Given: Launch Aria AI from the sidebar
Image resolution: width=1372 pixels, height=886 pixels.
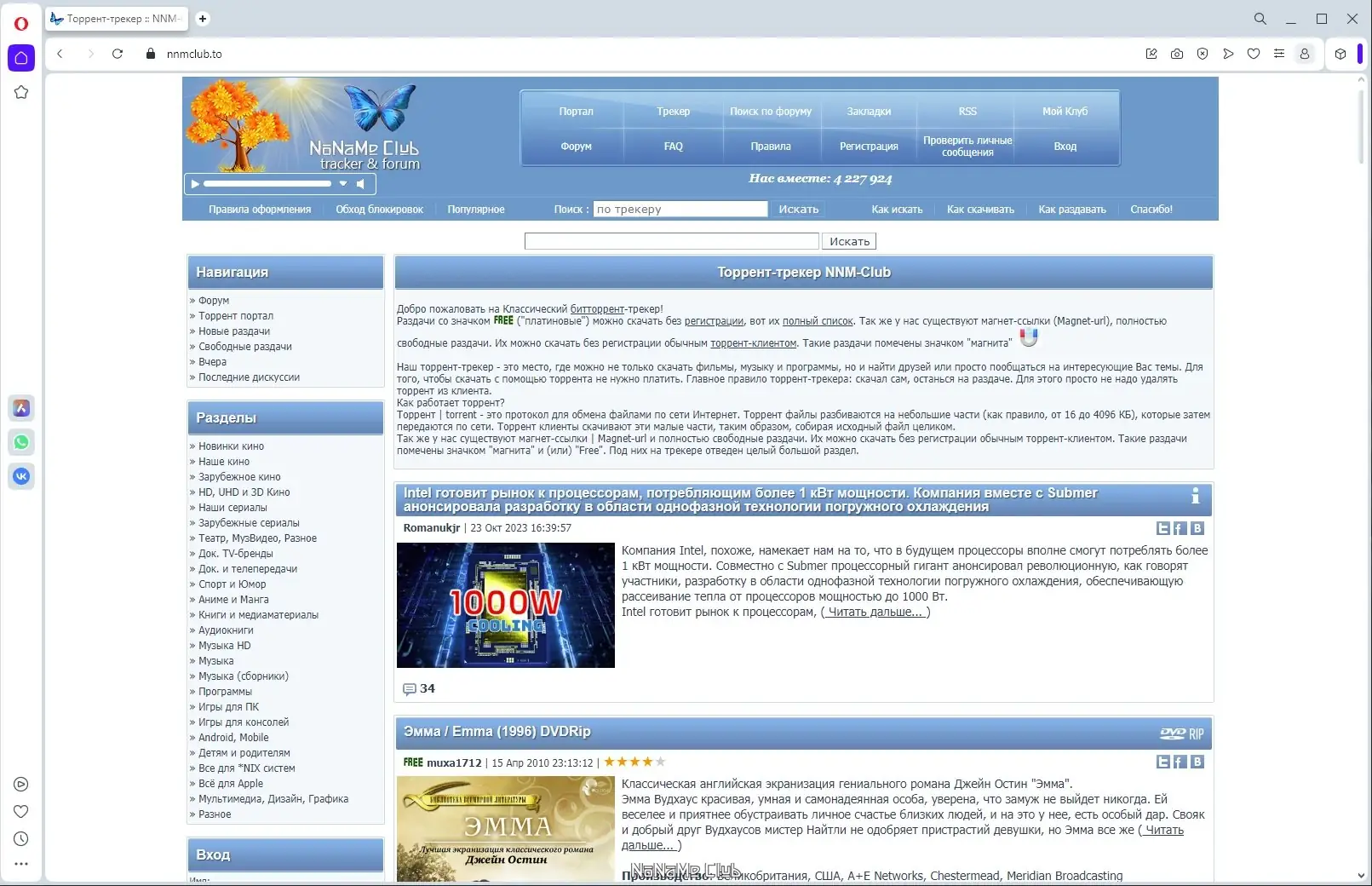Looking at the screenshot, I should (21, 408).
